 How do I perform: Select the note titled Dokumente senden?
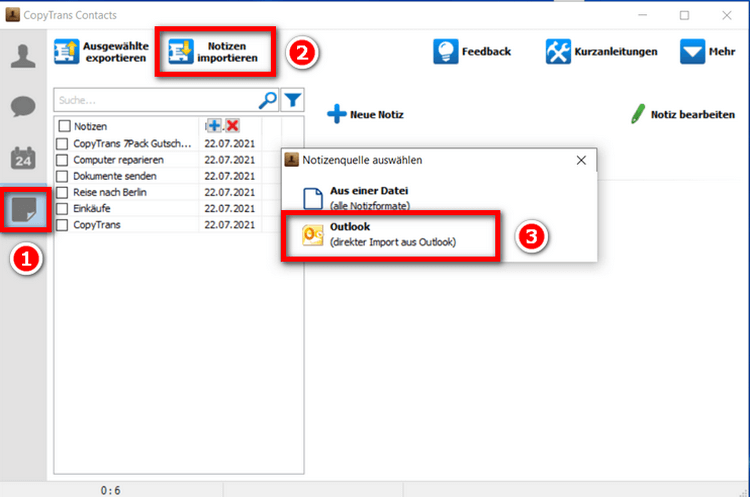pyautogui.click(x=115, y=176)
